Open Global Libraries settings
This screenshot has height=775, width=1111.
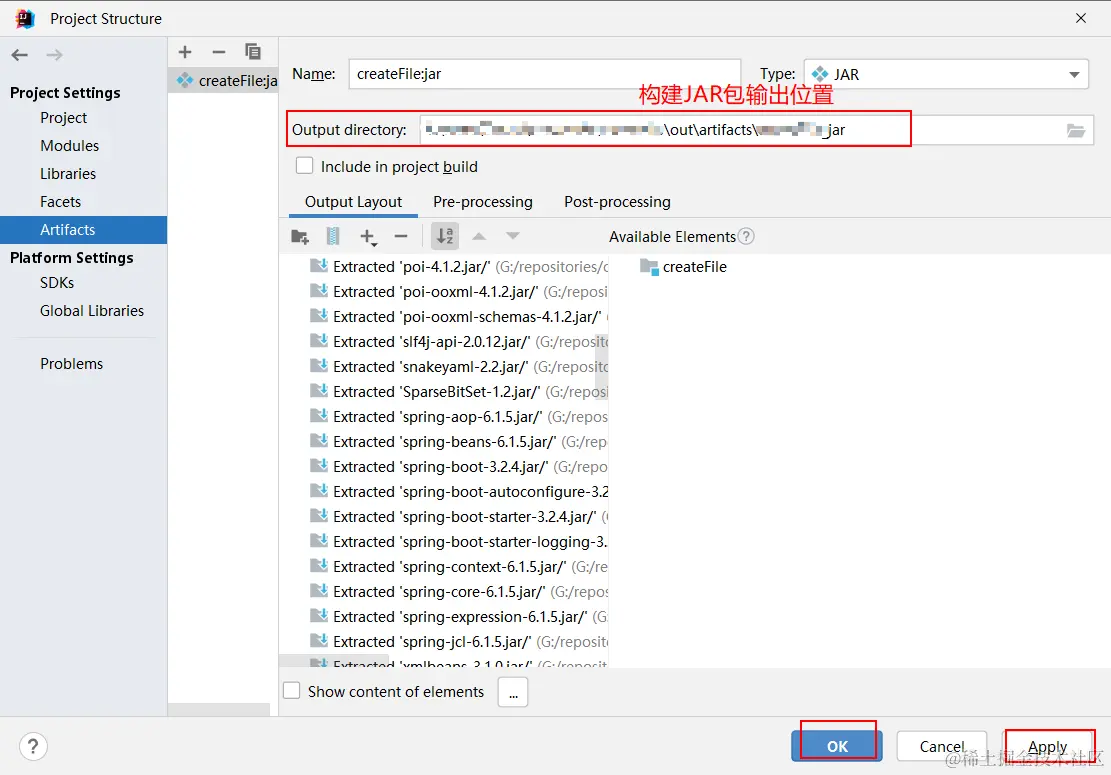[x=91, y=311]
